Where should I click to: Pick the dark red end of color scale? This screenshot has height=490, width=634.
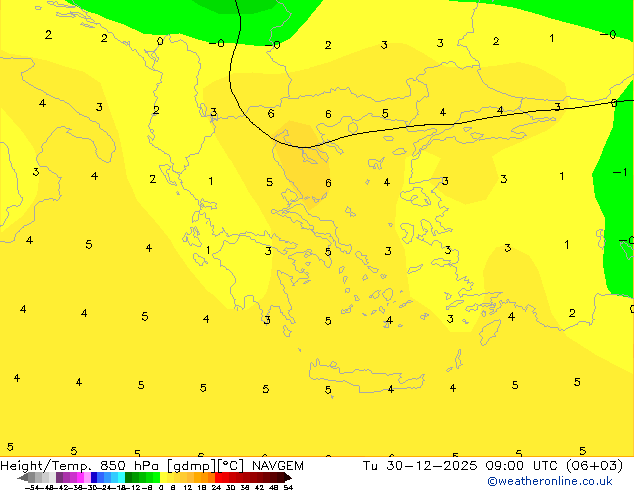point(280,478)
